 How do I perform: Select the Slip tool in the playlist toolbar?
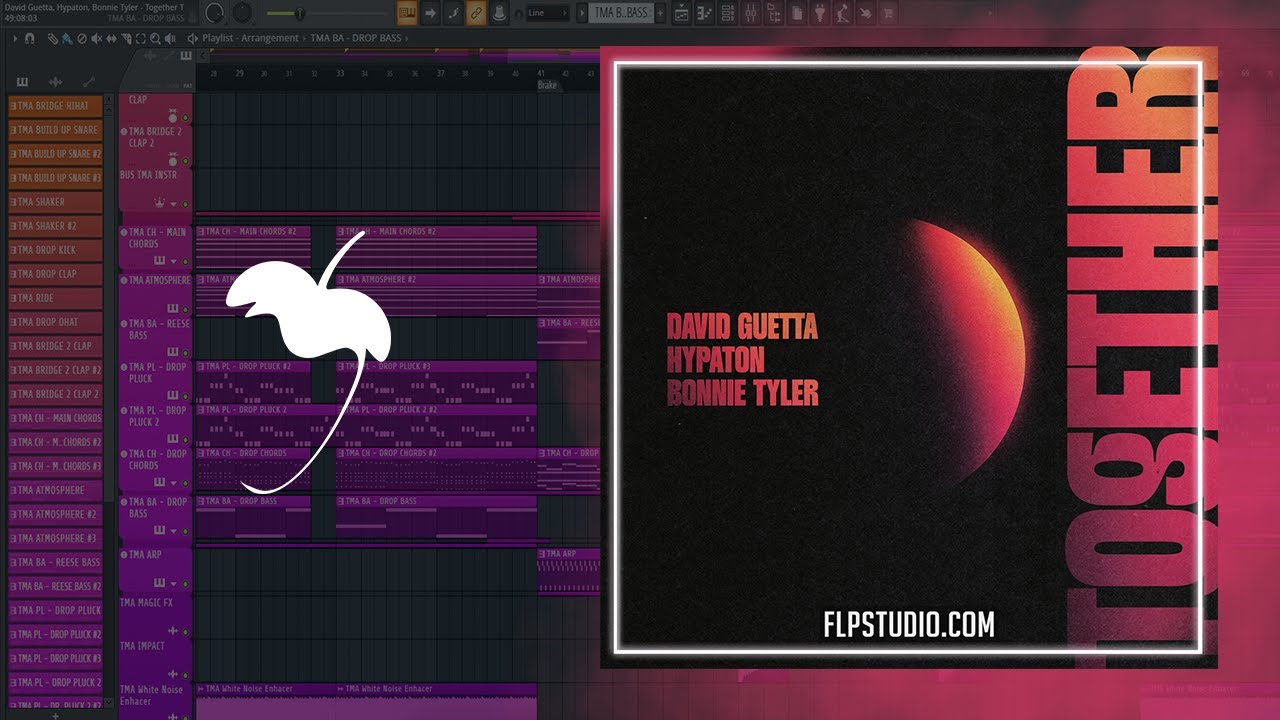click(111, 38)
